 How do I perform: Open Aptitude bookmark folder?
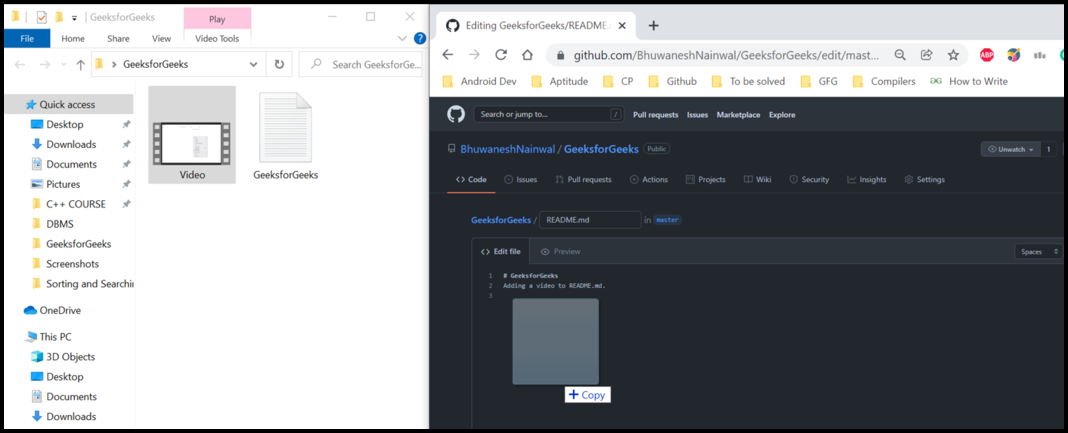[x=560, y=81]
